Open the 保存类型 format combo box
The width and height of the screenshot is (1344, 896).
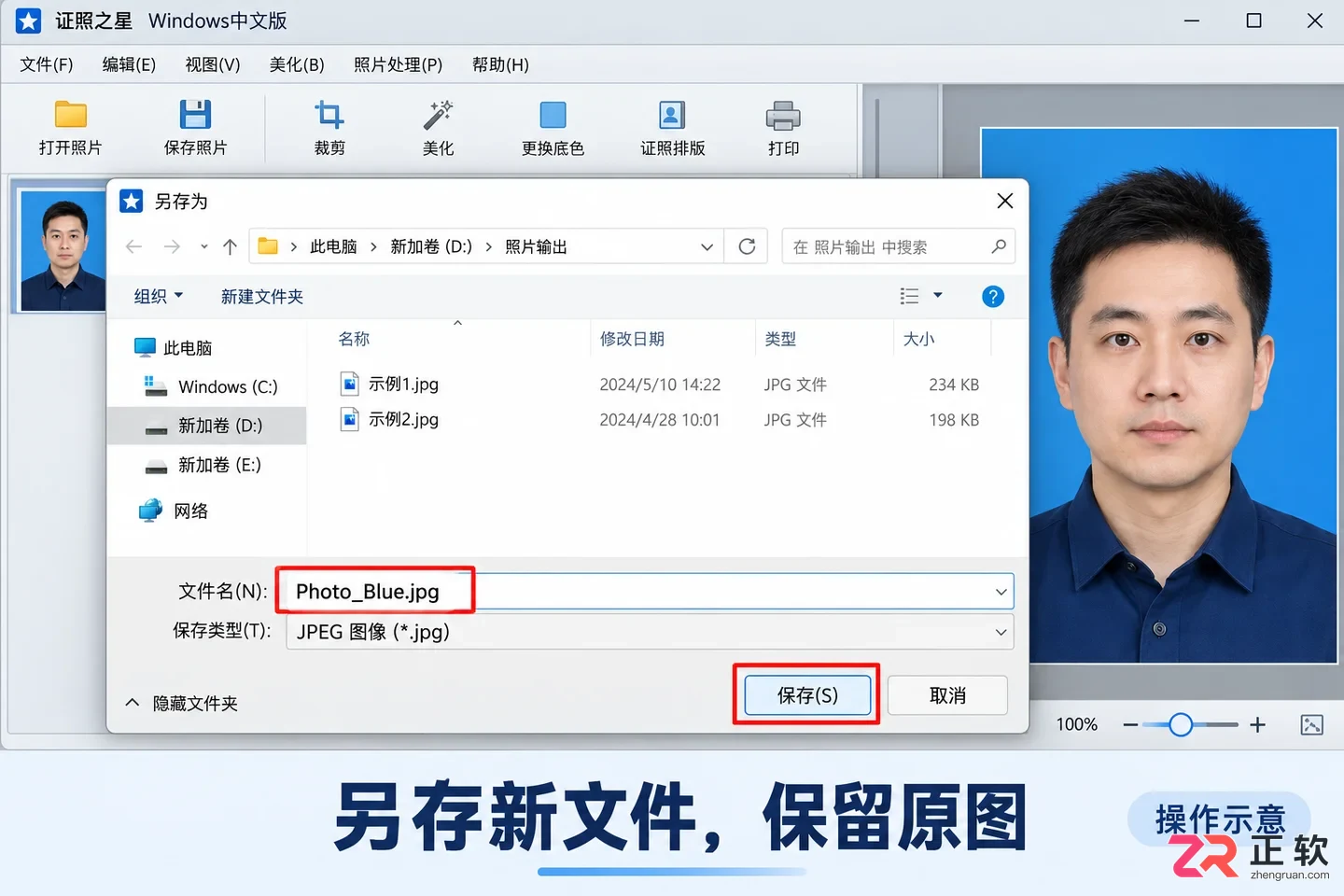[650, 632]
